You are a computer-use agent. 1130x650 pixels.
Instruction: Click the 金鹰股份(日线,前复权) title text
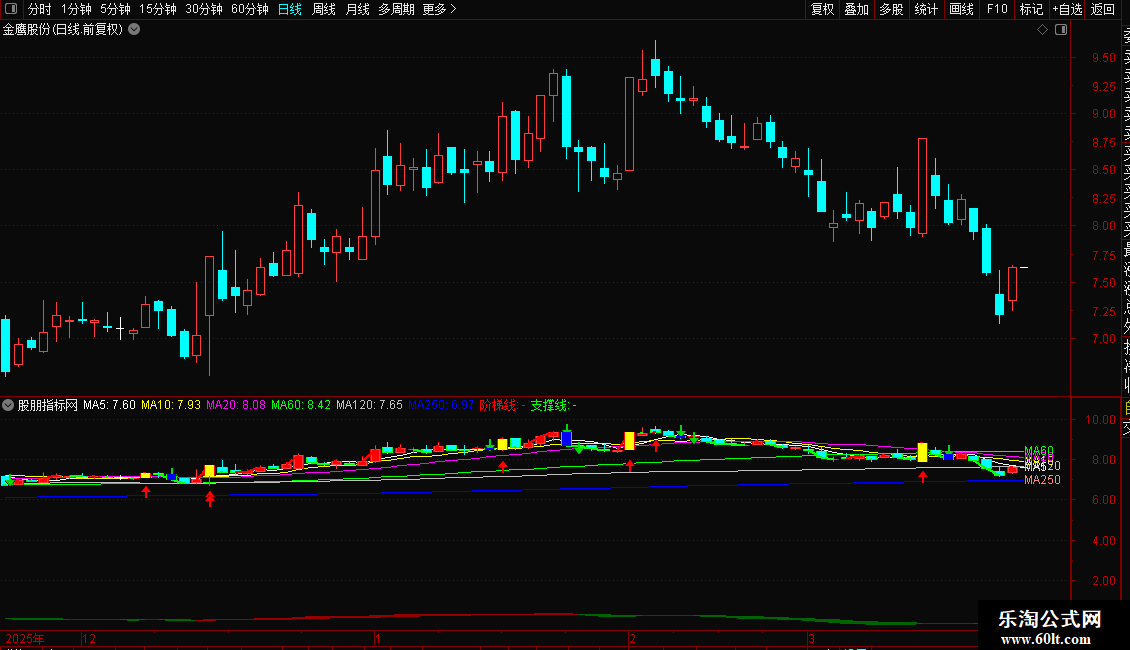63,30
